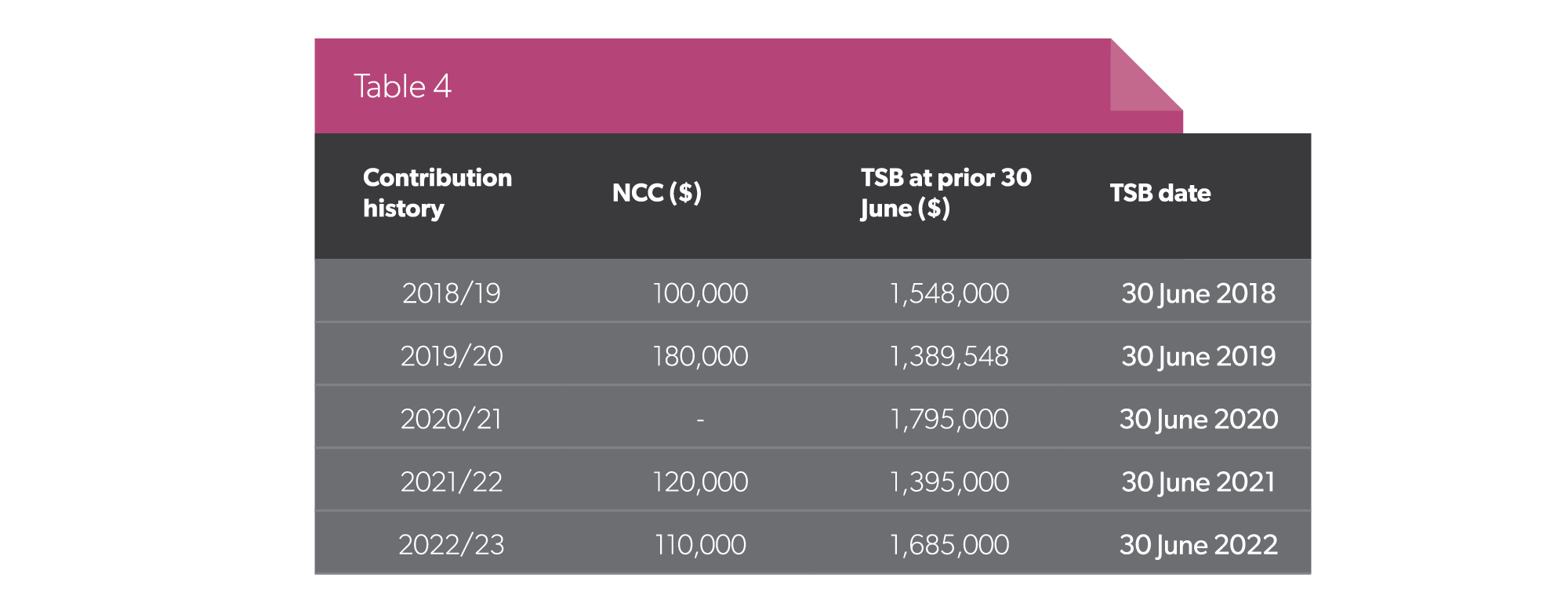Click the 30 June 2019 date
1568x596 pixels.
coord(1199,356)
